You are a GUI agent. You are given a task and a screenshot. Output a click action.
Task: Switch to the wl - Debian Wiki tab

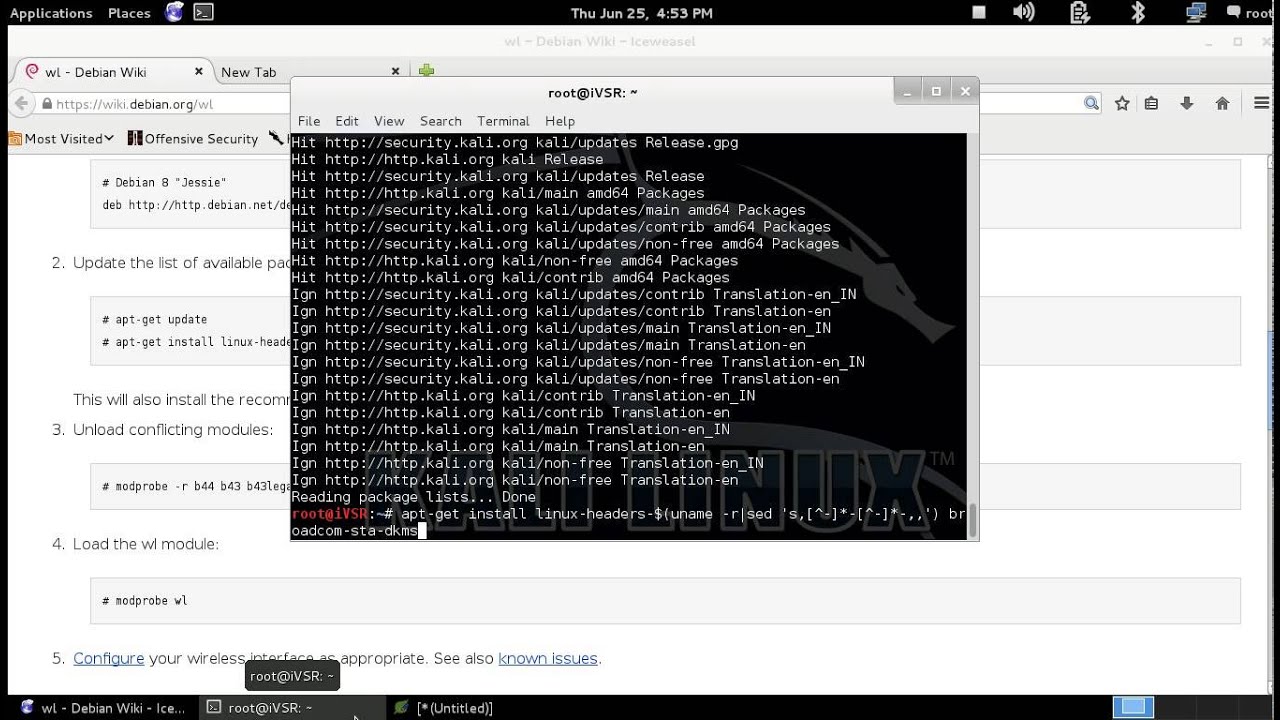[x=112, y=72]
